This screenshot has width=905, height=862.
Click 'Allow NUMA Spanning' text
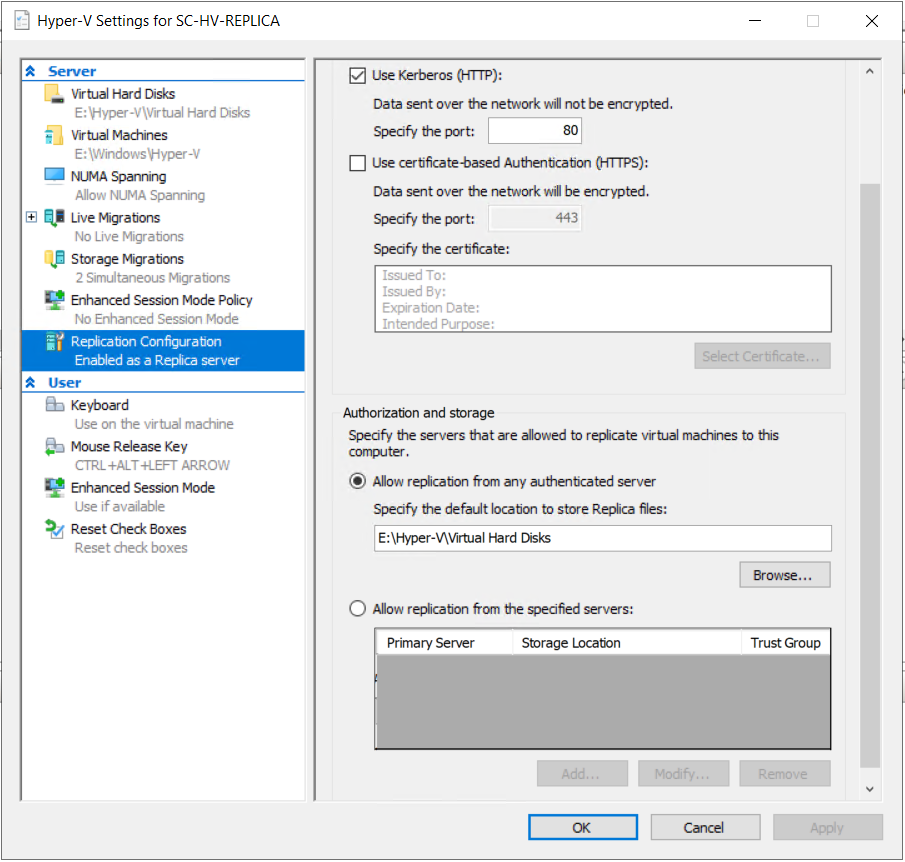(x=140, y=195)
